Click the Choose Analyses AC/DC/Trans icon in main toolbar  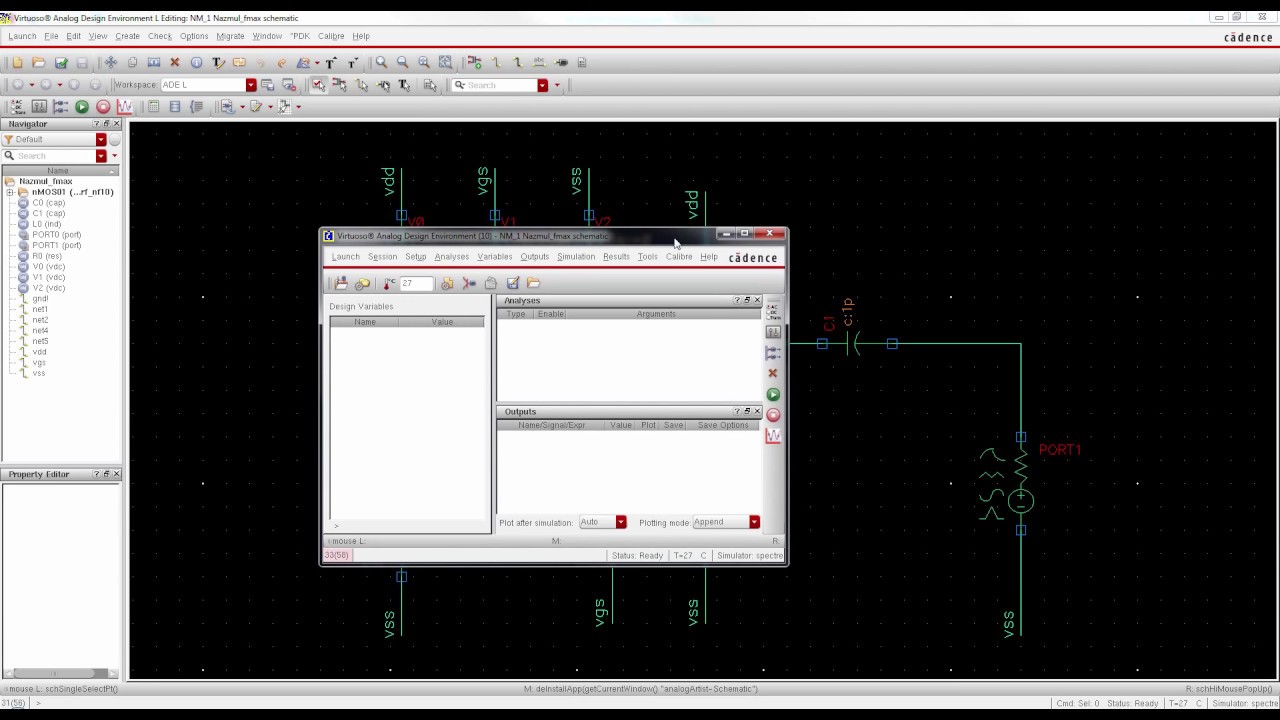click(x=16, y=107)
